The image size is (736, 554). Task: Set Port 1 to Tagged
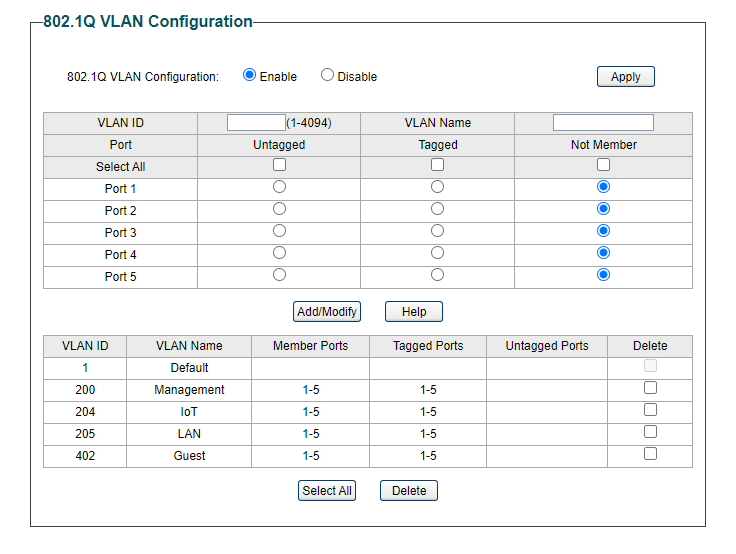tap(437, 187)
